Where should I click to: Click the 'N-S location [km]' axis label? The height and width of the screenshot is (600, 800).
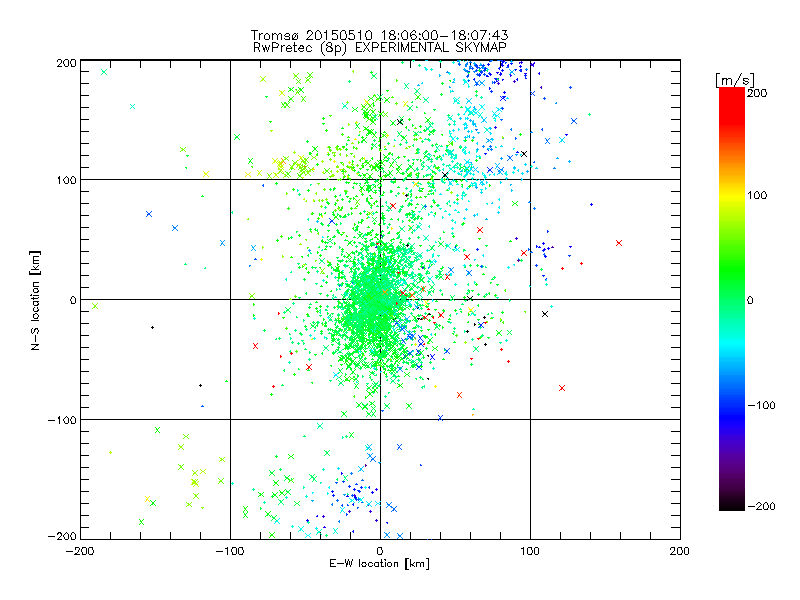point(35,300)
